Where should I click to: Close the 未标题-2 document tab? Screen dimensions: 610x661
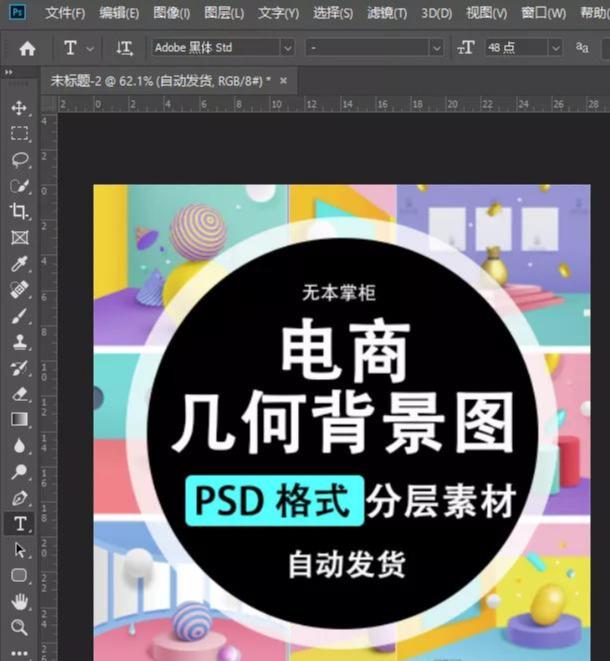pyautogui.click(x=283, y=80)
